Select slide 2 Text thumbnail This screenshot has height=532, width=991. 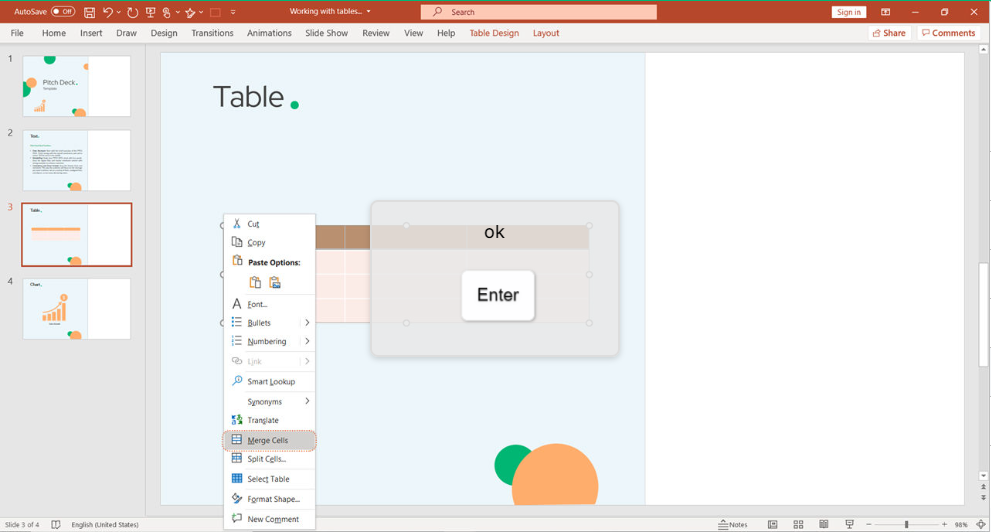76,160
